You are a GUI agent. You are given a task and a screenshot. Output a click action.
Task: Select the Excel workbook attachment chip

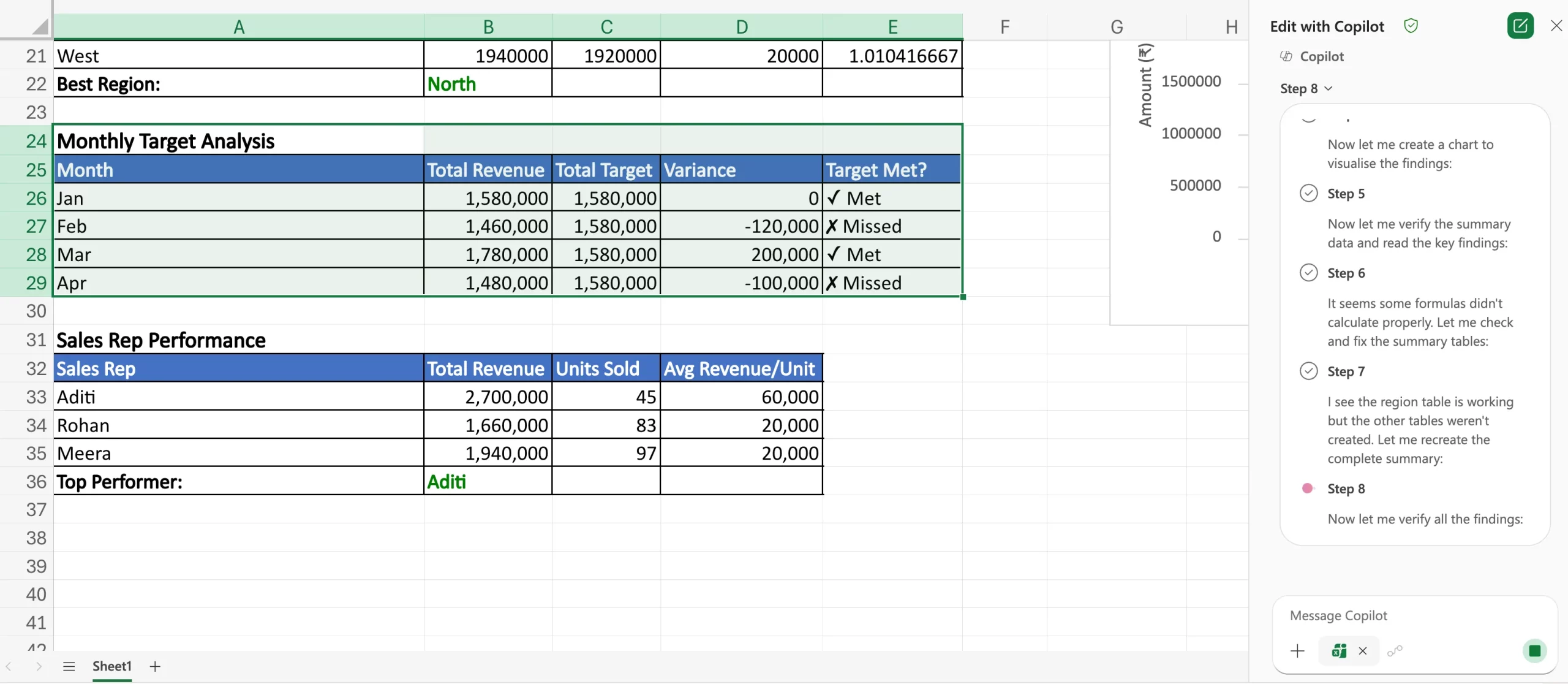point(1340,651)
